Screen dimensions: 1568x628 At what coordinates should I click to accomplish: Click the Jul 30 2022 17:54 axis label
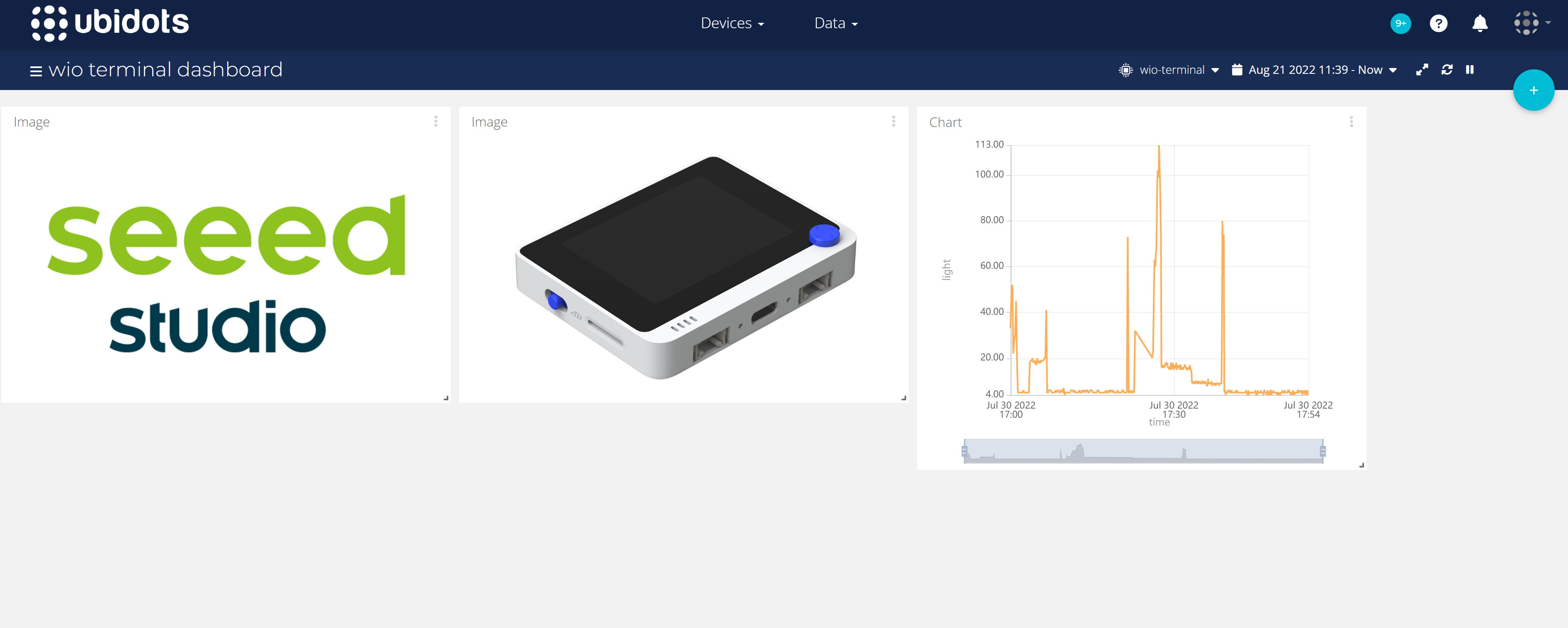[1308, 409]
